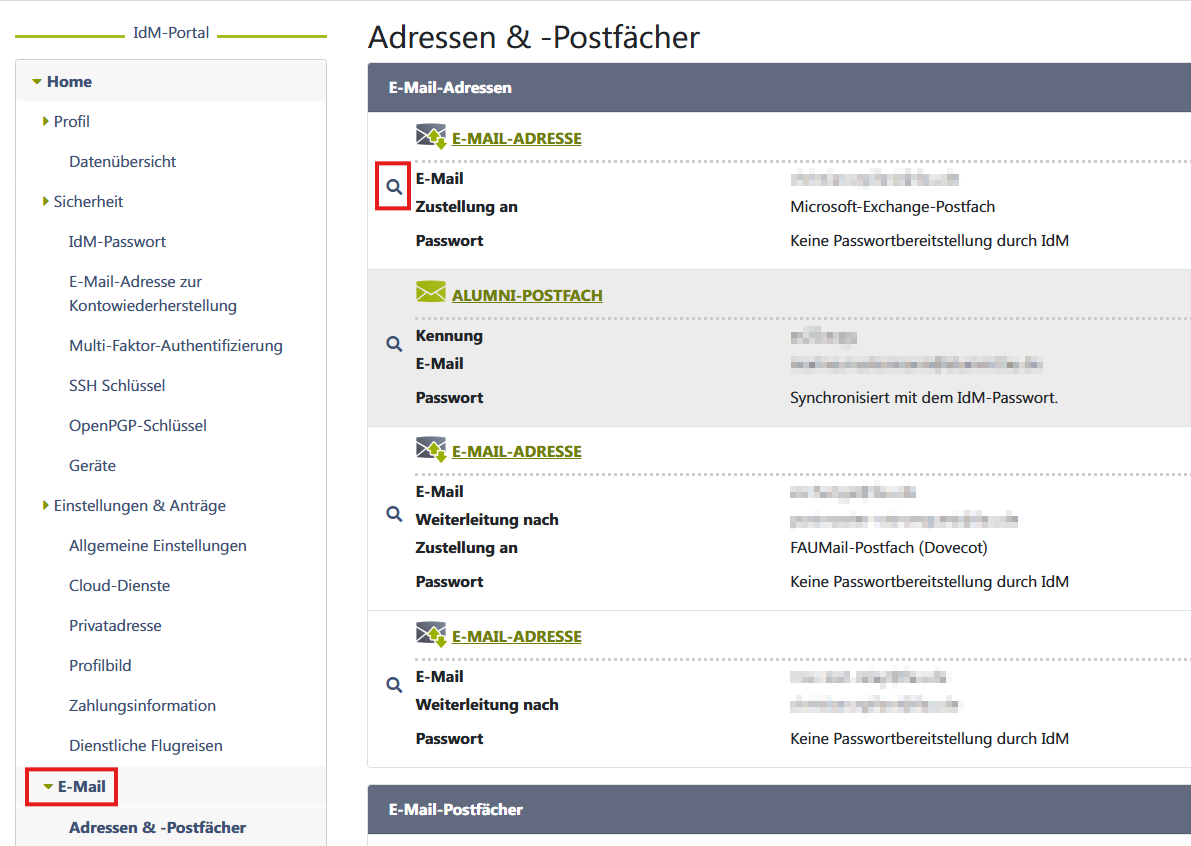The image size is (1191, 846).
Task: Click the magnifier icon of the last e-mail address entry
Action: click(x=394, y=685)
